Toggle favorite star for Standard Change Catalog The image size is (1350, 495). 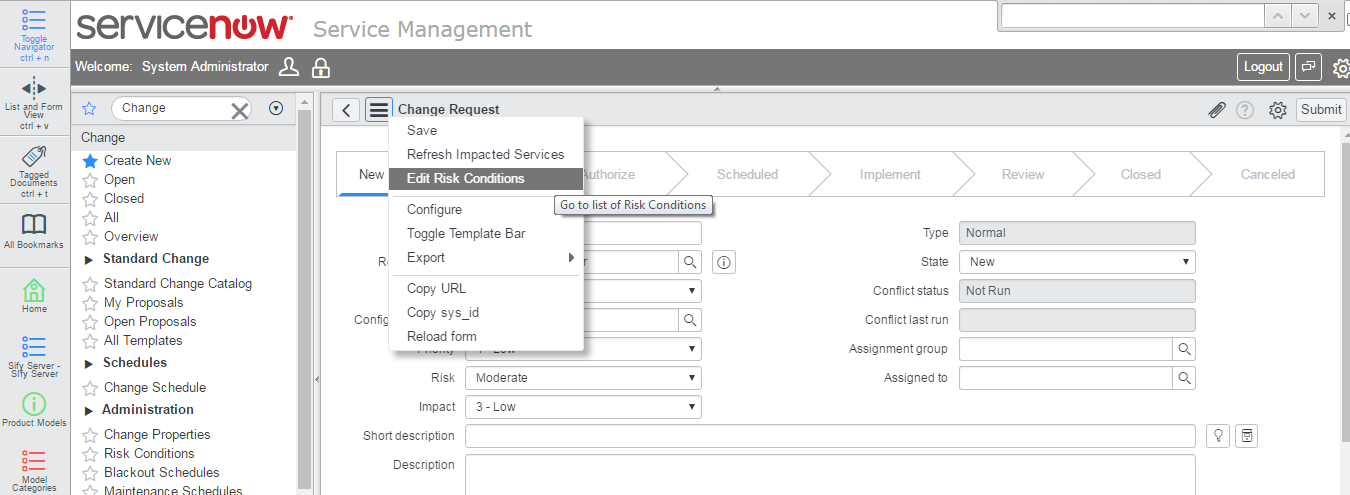coord(90,284)
